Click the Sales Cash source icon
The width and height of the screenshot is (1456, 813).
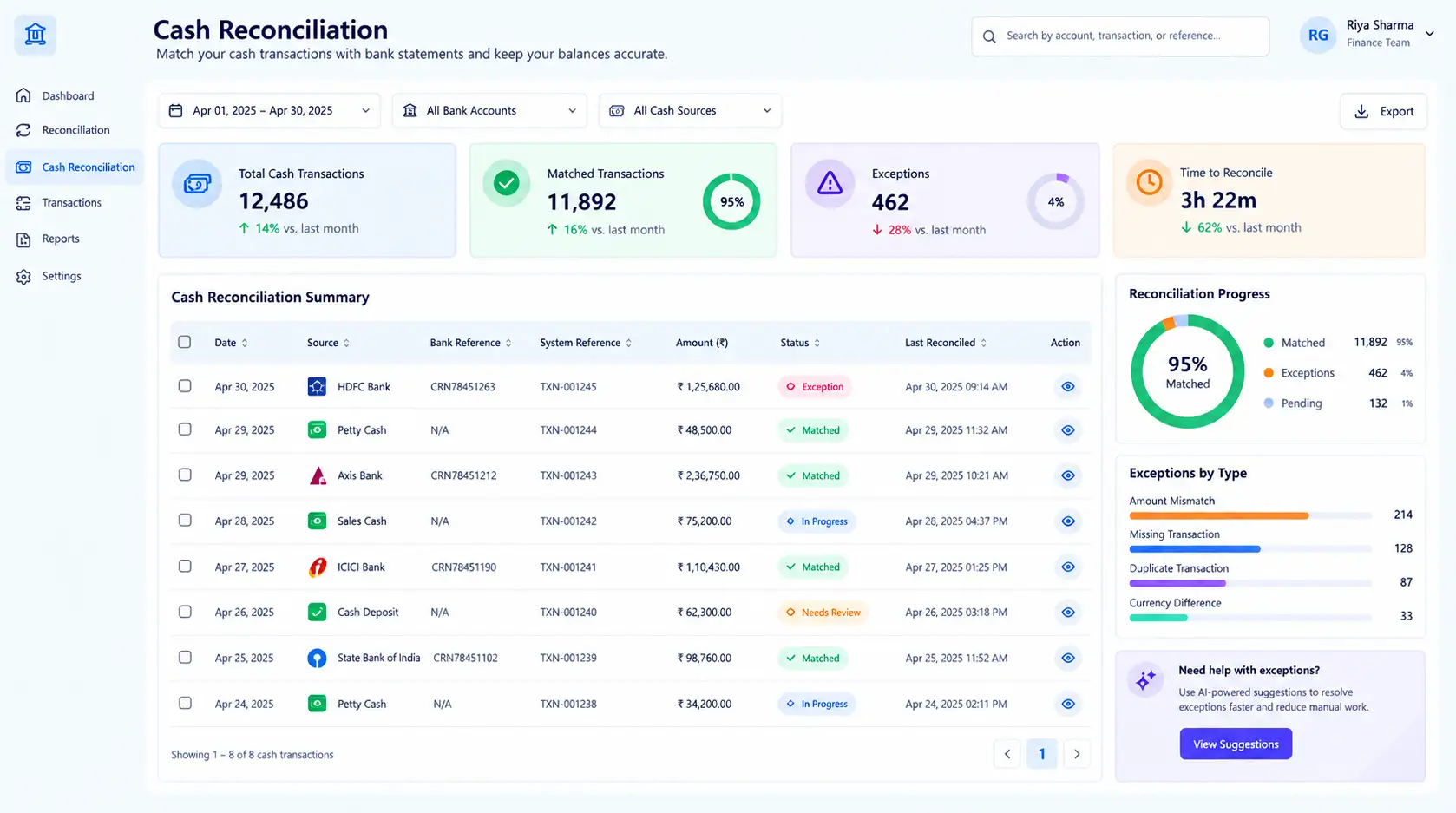tap(317, 521)
